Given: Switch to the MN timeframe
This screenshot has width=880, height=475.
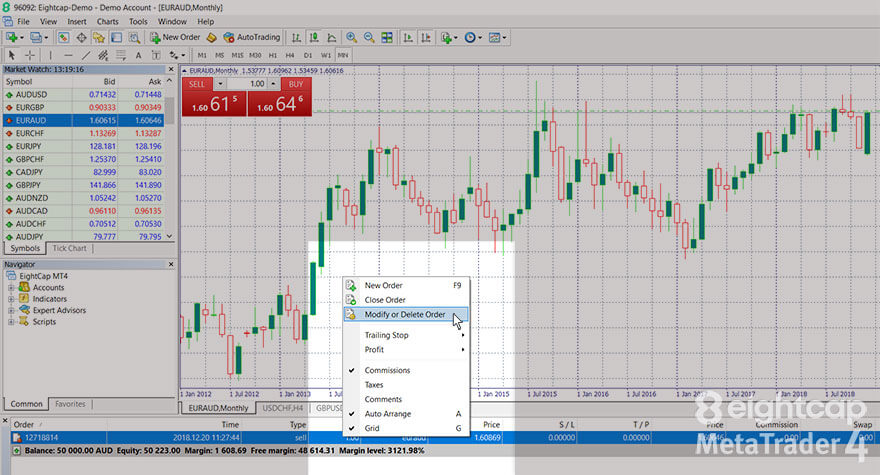Looking at the screenshot, I should pyautogui.click(x=343, y=55).
